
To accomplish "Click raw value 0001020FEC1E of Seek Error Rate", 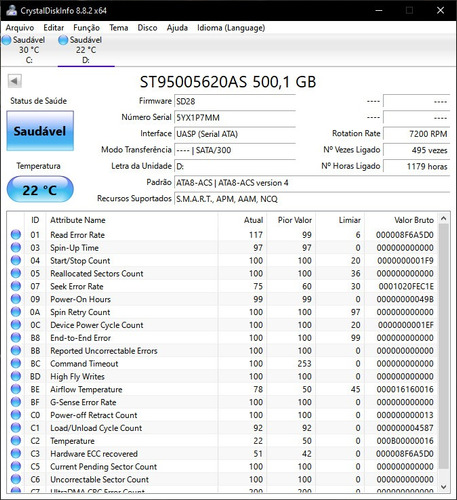I will click(406, 286).
